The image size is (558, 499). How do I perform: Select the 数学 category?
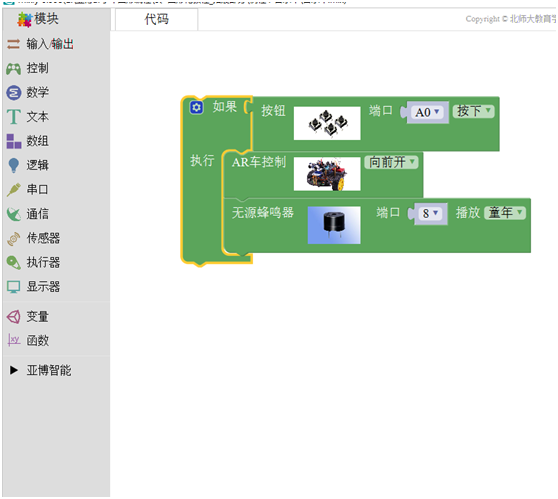[x=38, y=93]
